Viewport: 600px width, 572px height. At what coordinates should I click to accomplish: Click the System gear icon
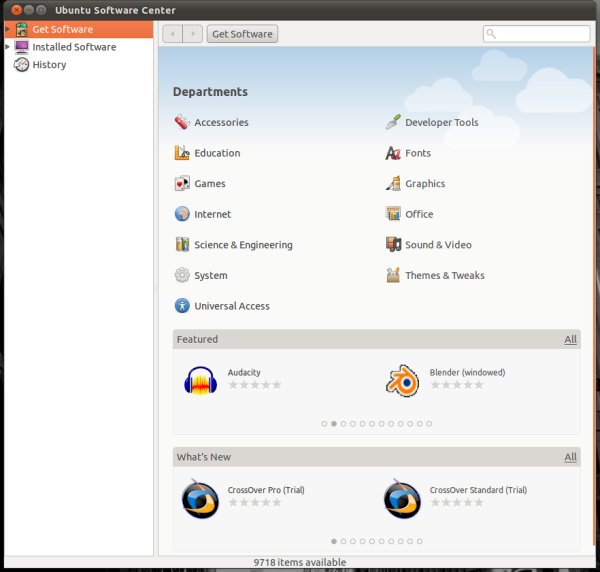(182, 275)
